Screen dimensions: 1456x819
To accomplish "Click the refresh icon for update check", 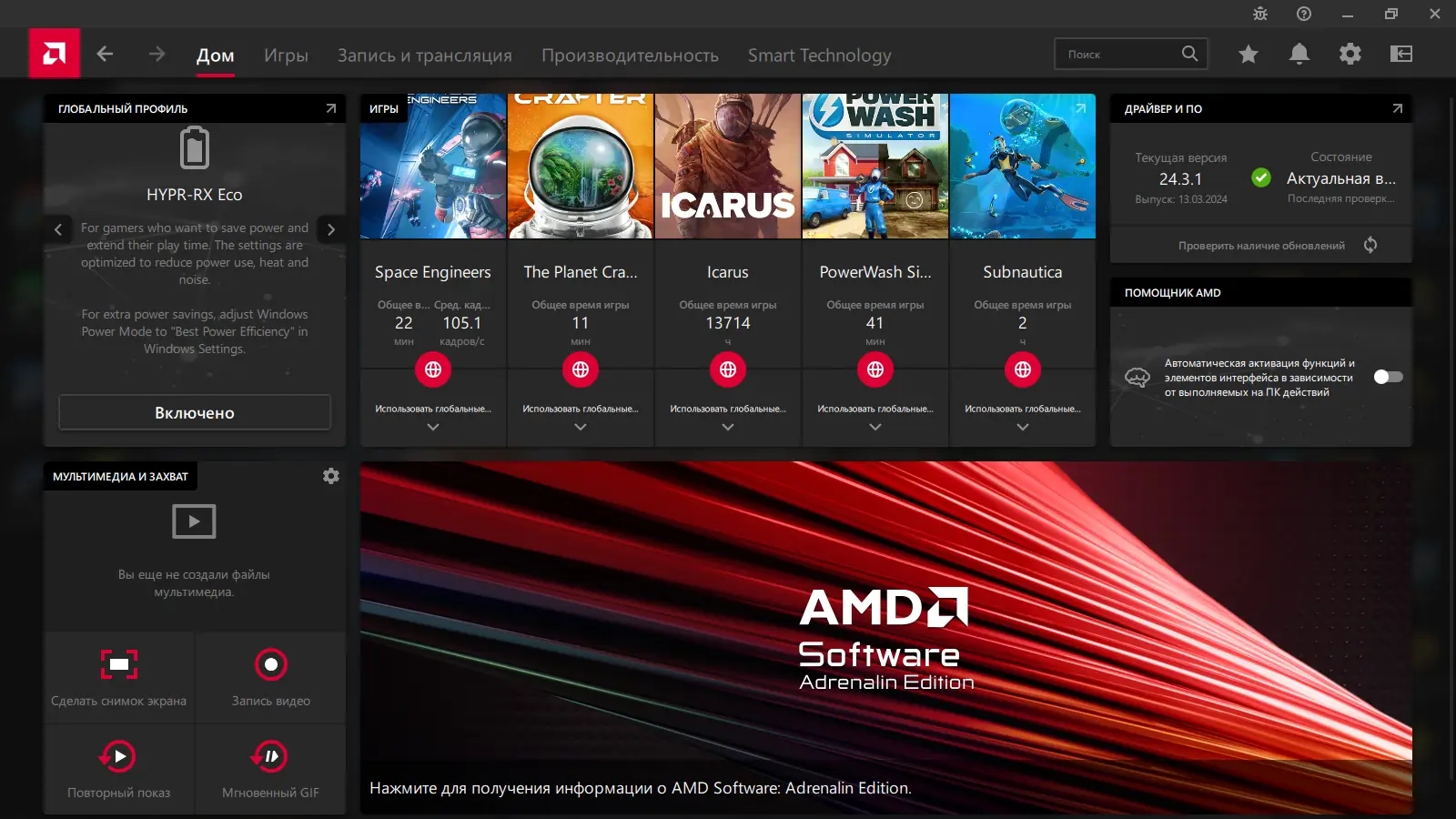I will pos(1370,245).
